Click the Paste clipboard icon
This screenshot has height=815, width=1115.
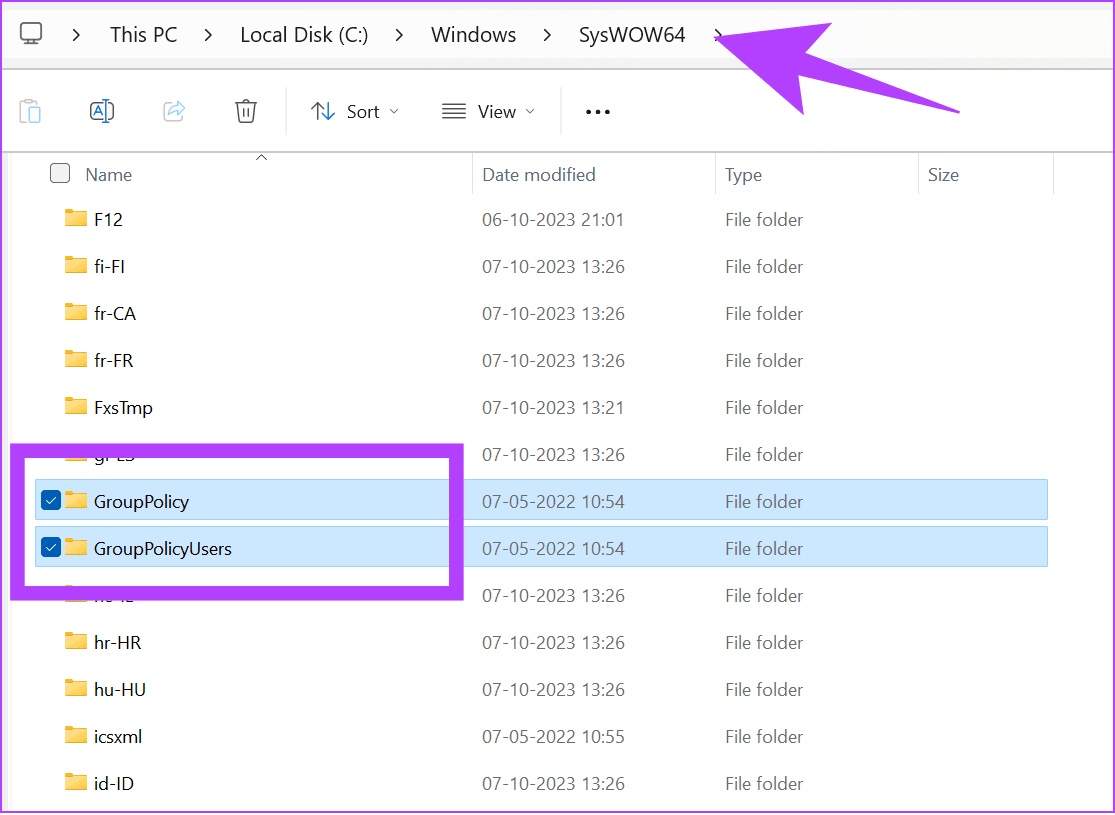click(x=30, y=111)
